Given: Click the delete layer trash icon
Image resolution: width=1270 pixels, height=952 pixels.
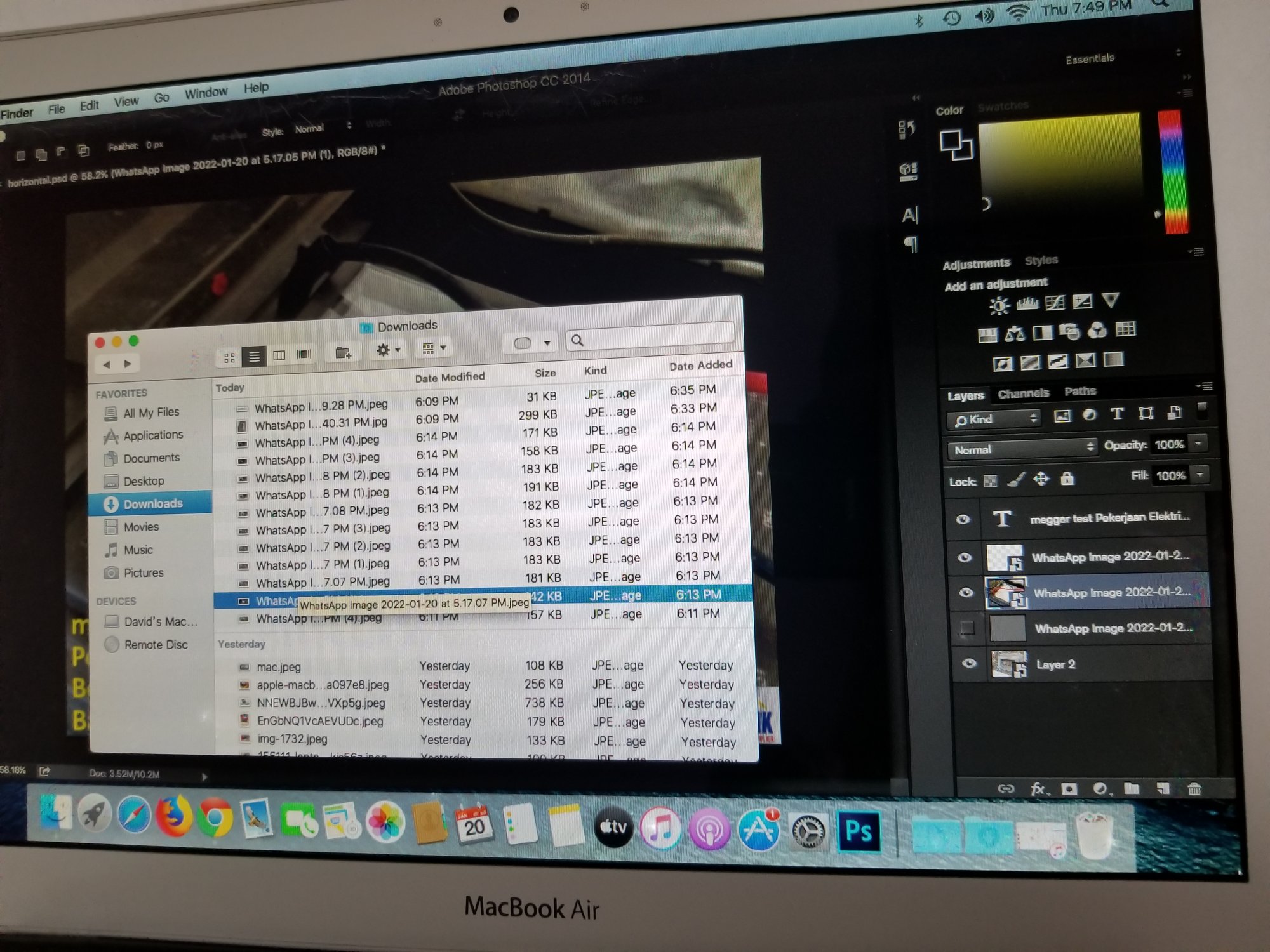Looking at the screenshot, I should pos(1194,789).
